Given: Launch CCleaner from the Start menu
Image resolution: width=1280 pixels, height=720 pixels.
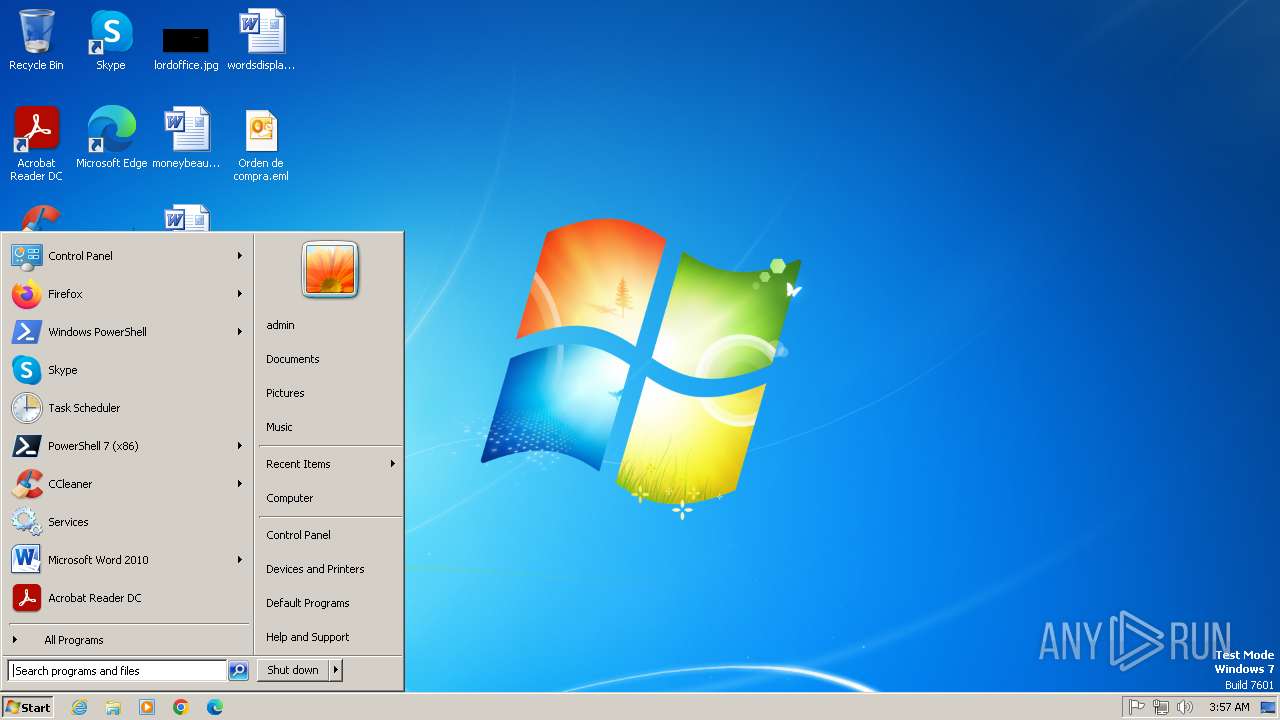Looking at the screenshot, I should point(128,484).
